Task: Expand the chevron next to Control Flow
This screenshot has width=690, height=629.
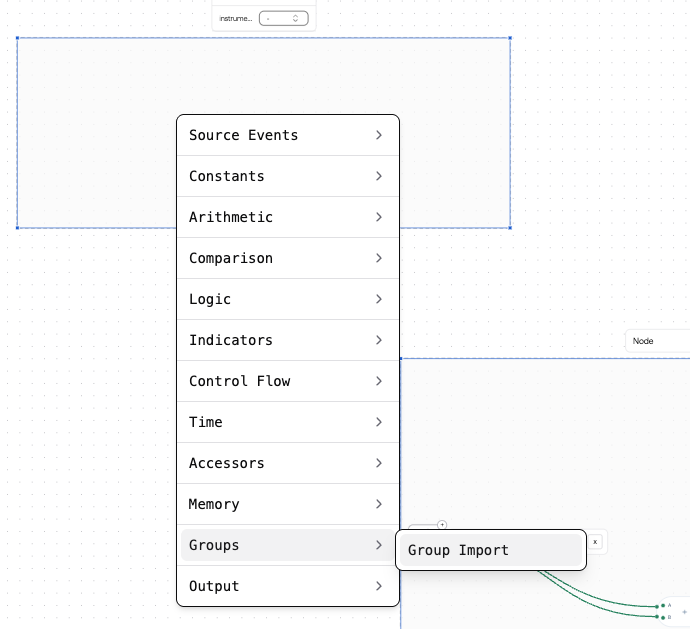Action: tap(379, 381)
